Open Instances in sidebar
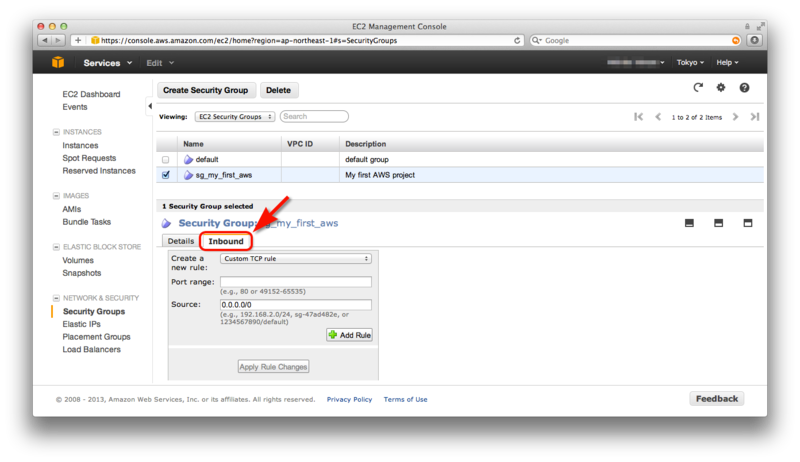 [80, 145]
